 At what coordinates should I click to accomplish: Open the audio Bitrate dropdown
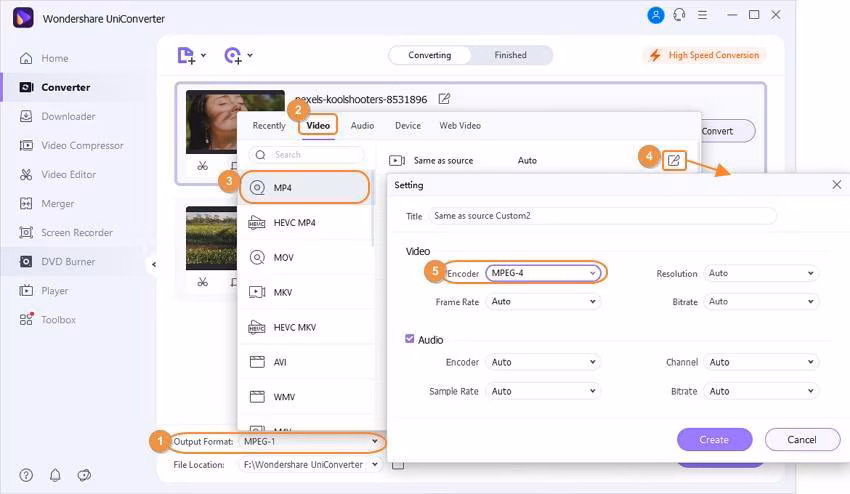coord(762,392)
